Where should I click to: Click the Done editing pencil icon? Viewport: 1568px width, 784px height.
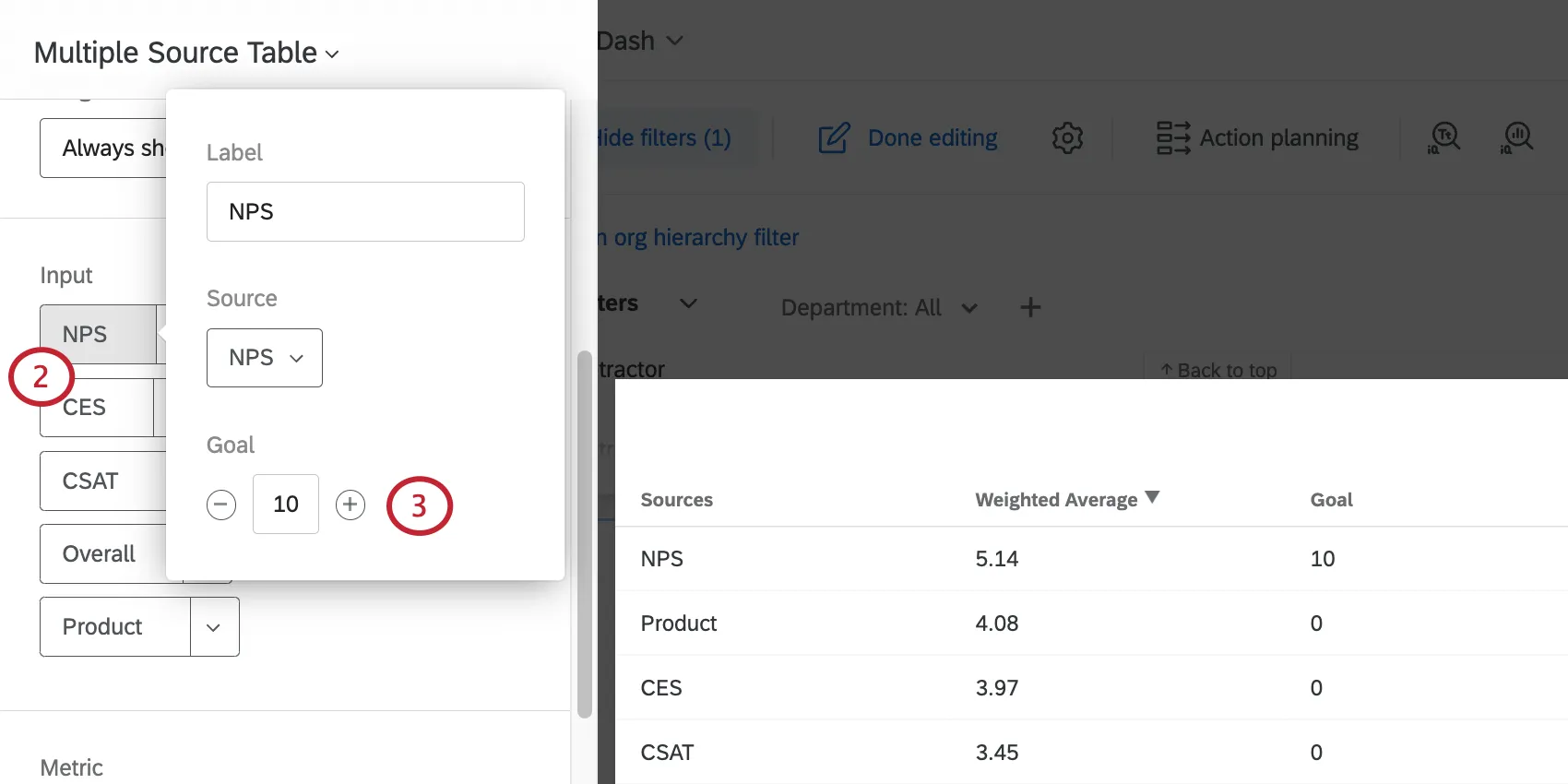coord(834,138)
